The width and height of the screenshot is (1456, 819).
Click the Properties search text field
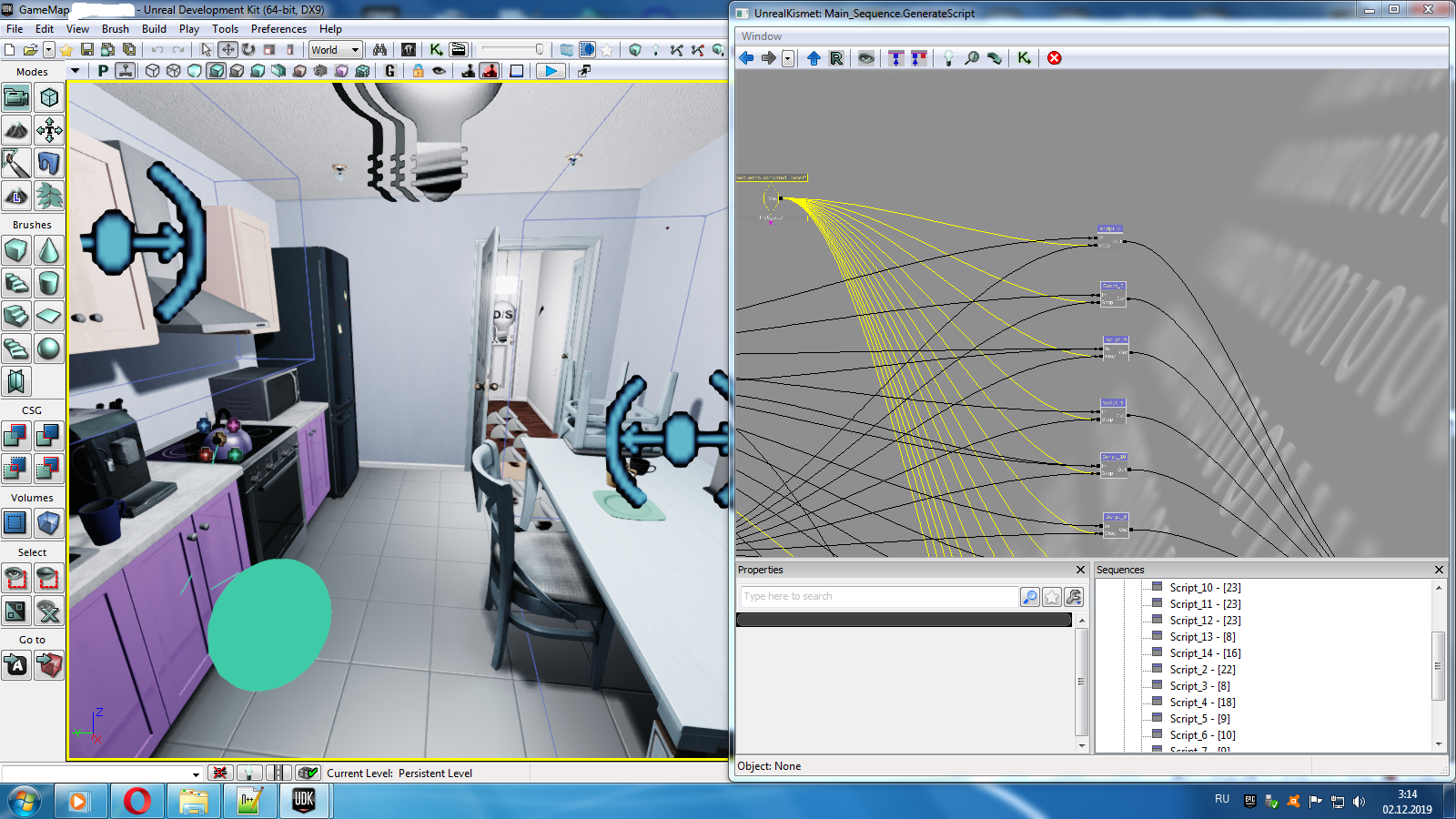point(879,597)
